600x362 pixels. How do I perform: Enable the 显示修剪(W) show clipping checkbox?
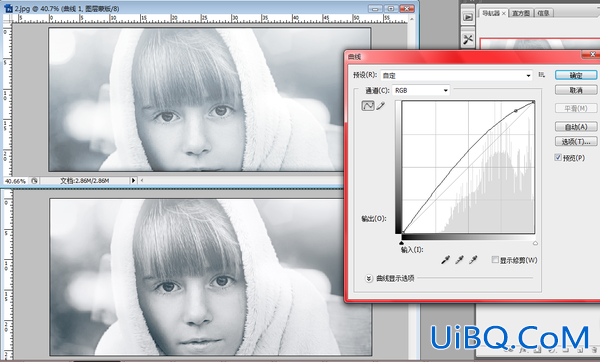pyautogui.click(x=495, y=260)
